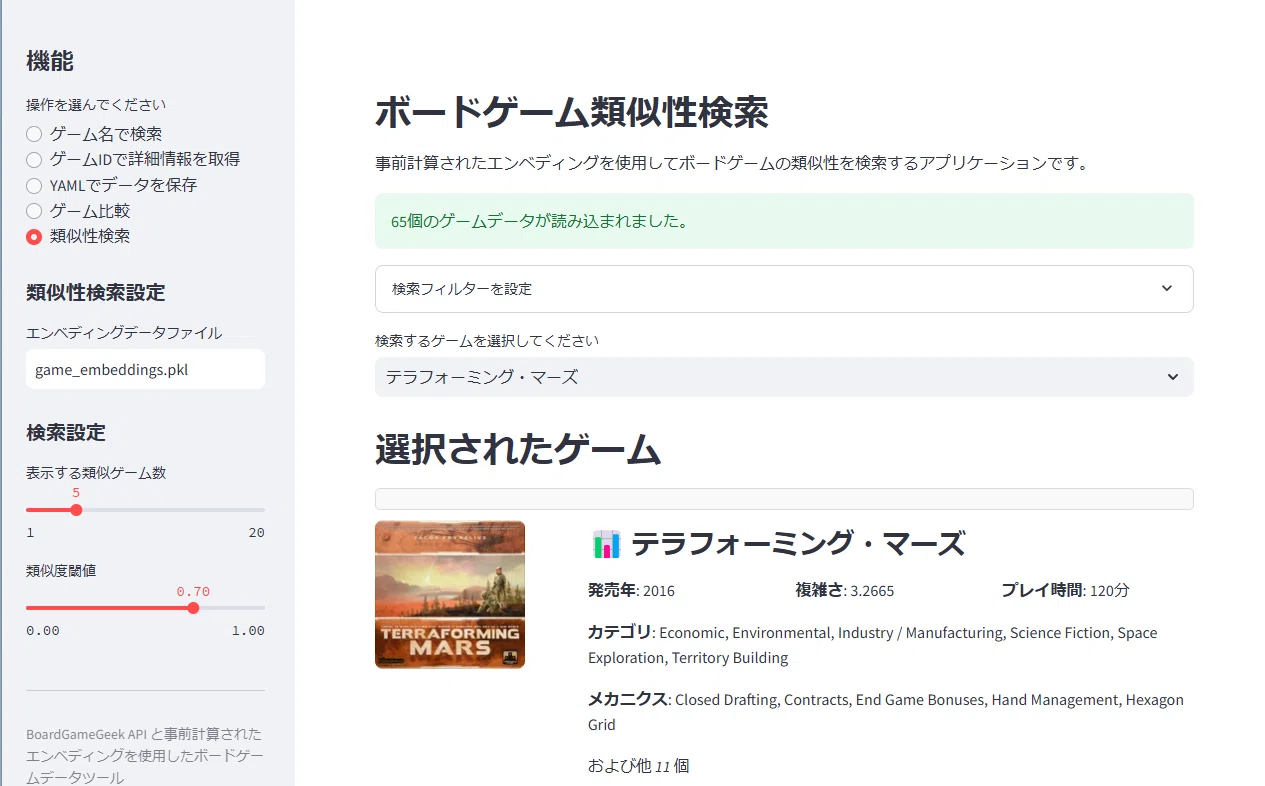Click the arrow icon of the game selection box

[1174, 377]
